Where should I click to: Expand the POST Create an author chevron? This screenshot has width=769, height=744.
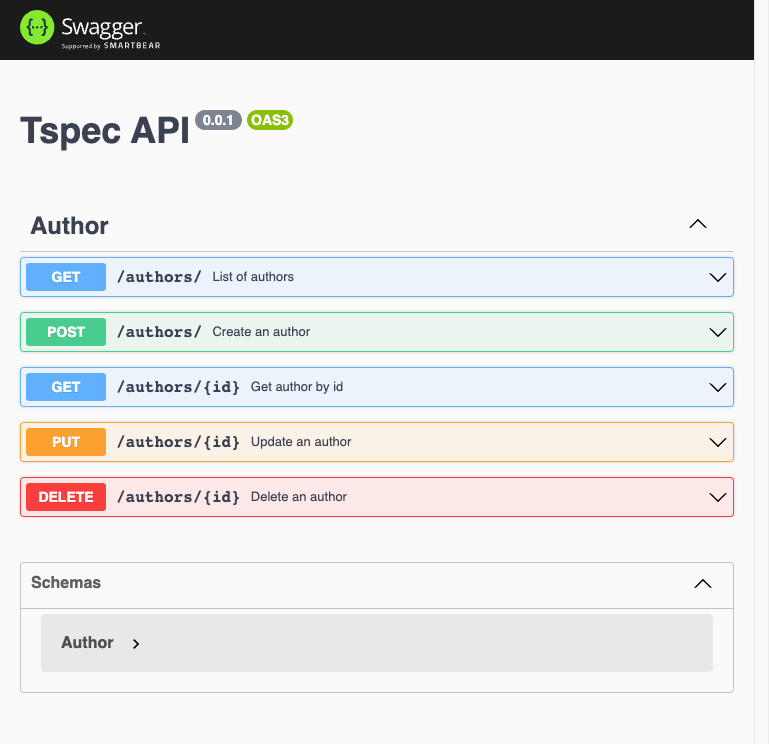click(x=717, y=332)
